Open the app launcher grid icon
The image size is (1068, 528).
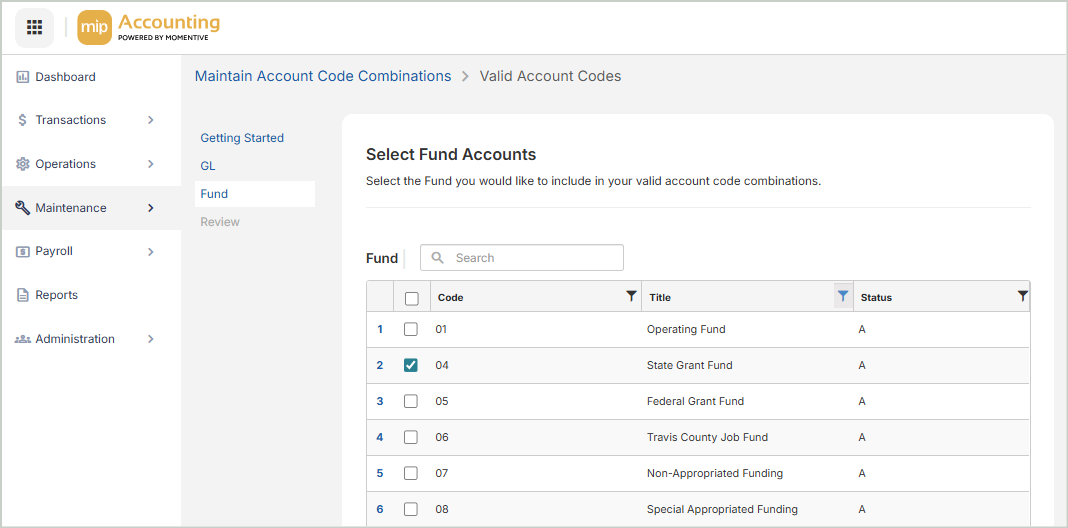tap(34, 27)
